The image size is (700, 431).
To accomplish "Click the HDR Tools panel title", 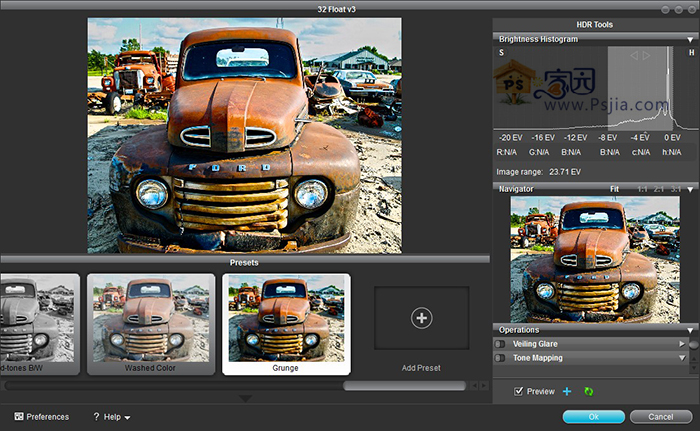I will (594, 25).
